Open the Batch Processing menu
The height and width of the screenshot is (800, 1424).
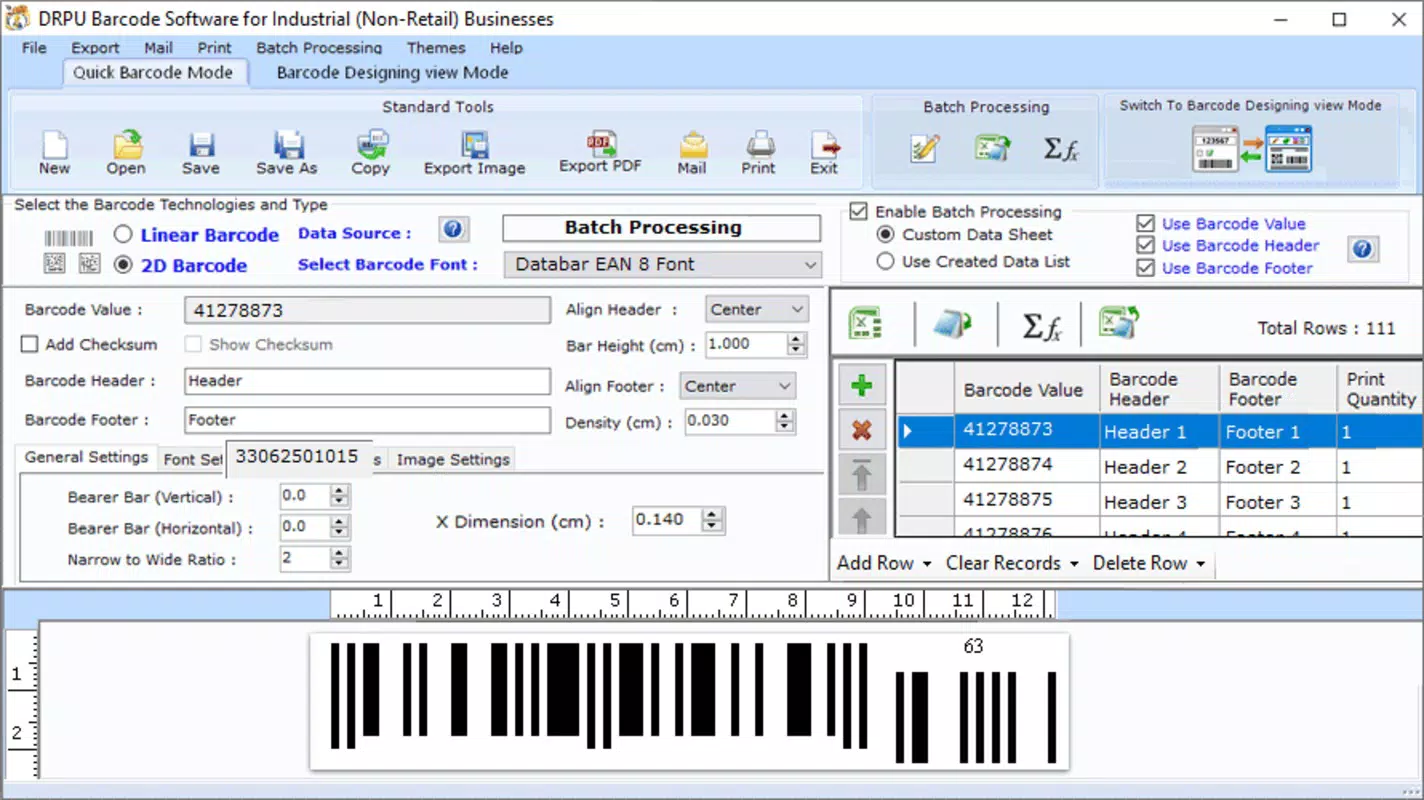(319, 47)
